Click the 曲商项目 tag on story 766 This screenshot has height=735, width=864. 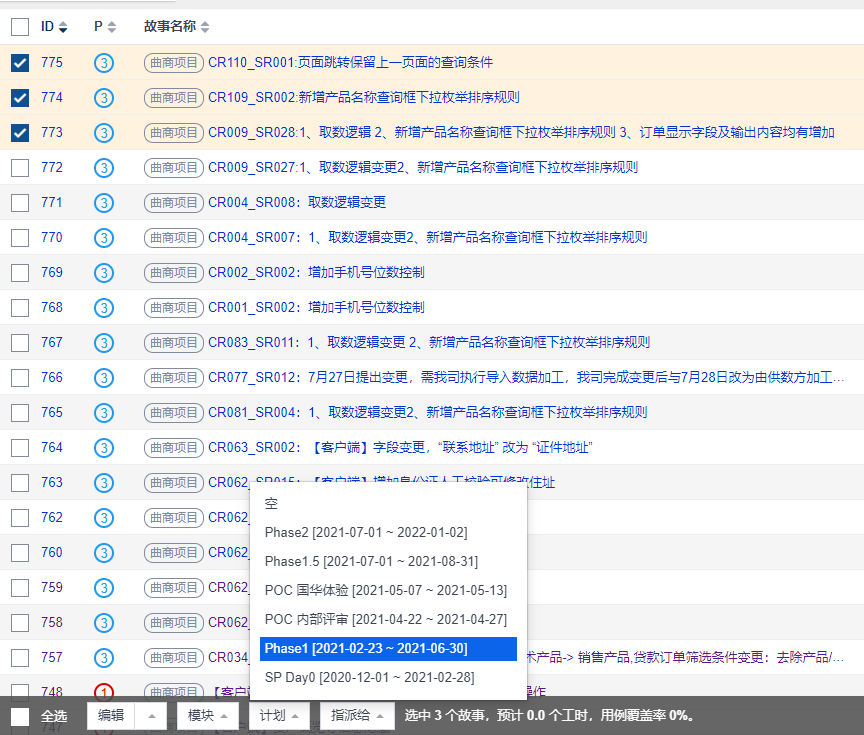point(174,378)
